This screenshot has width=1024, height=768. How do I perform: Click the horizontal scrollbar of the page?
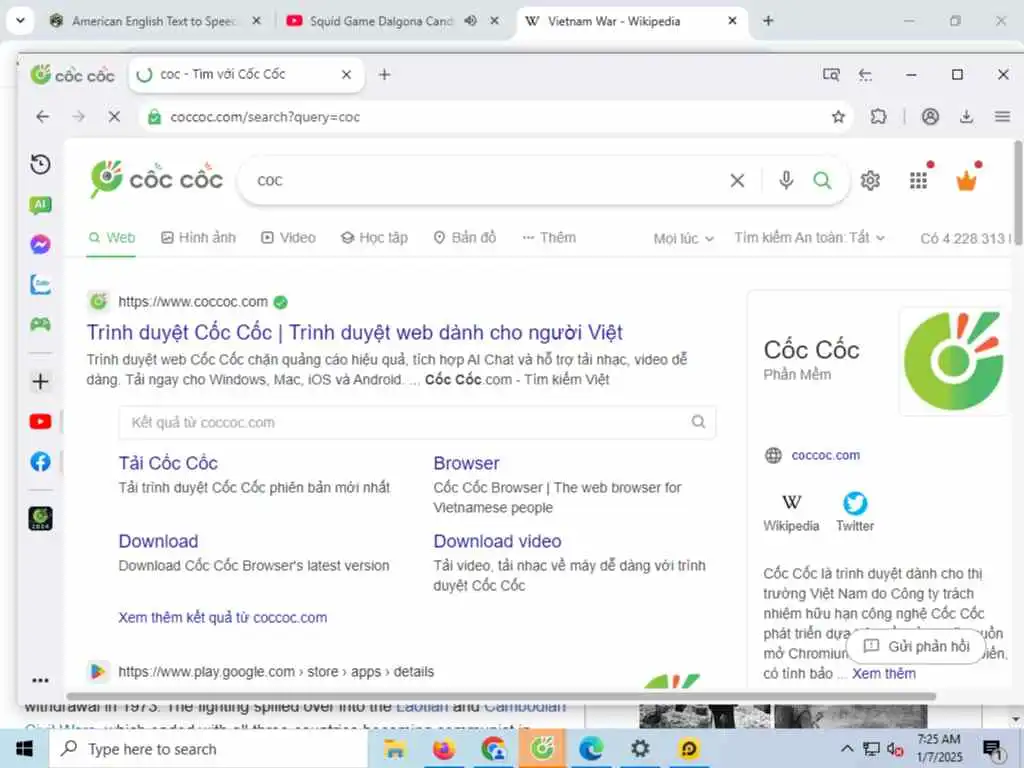(x=501, y=696)
